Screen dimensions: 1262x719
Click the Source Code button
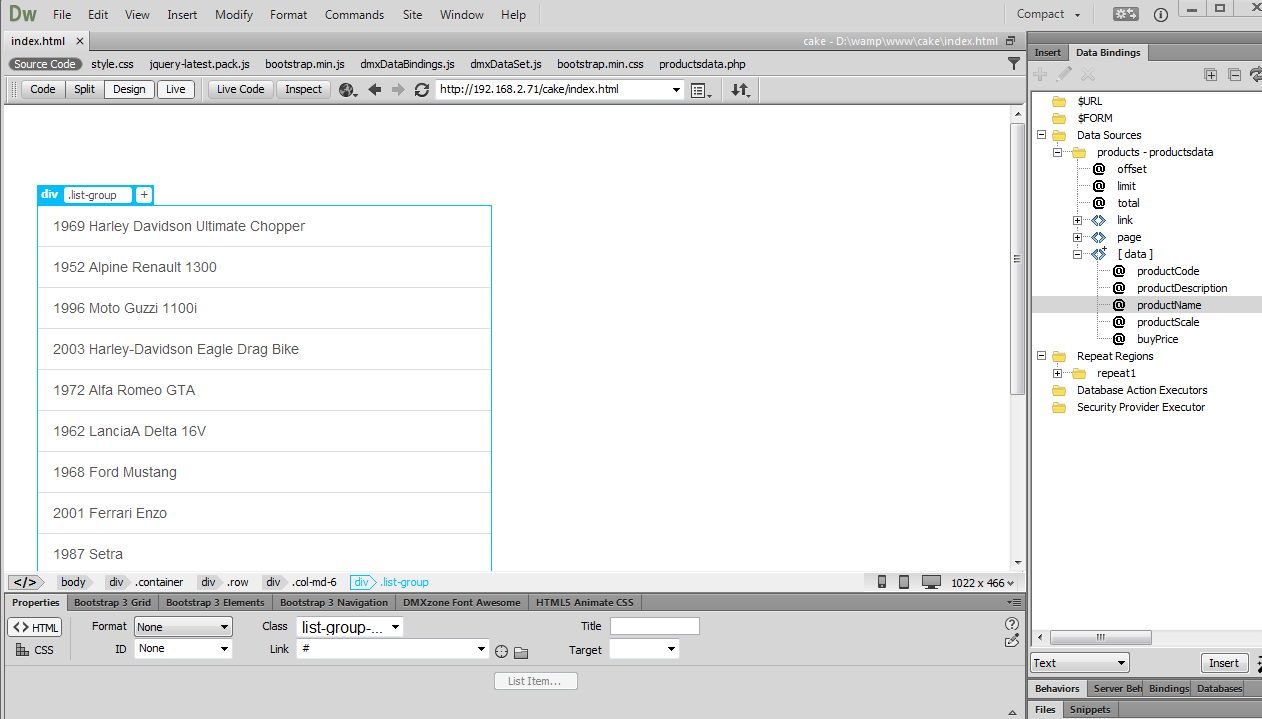(45, 63)
